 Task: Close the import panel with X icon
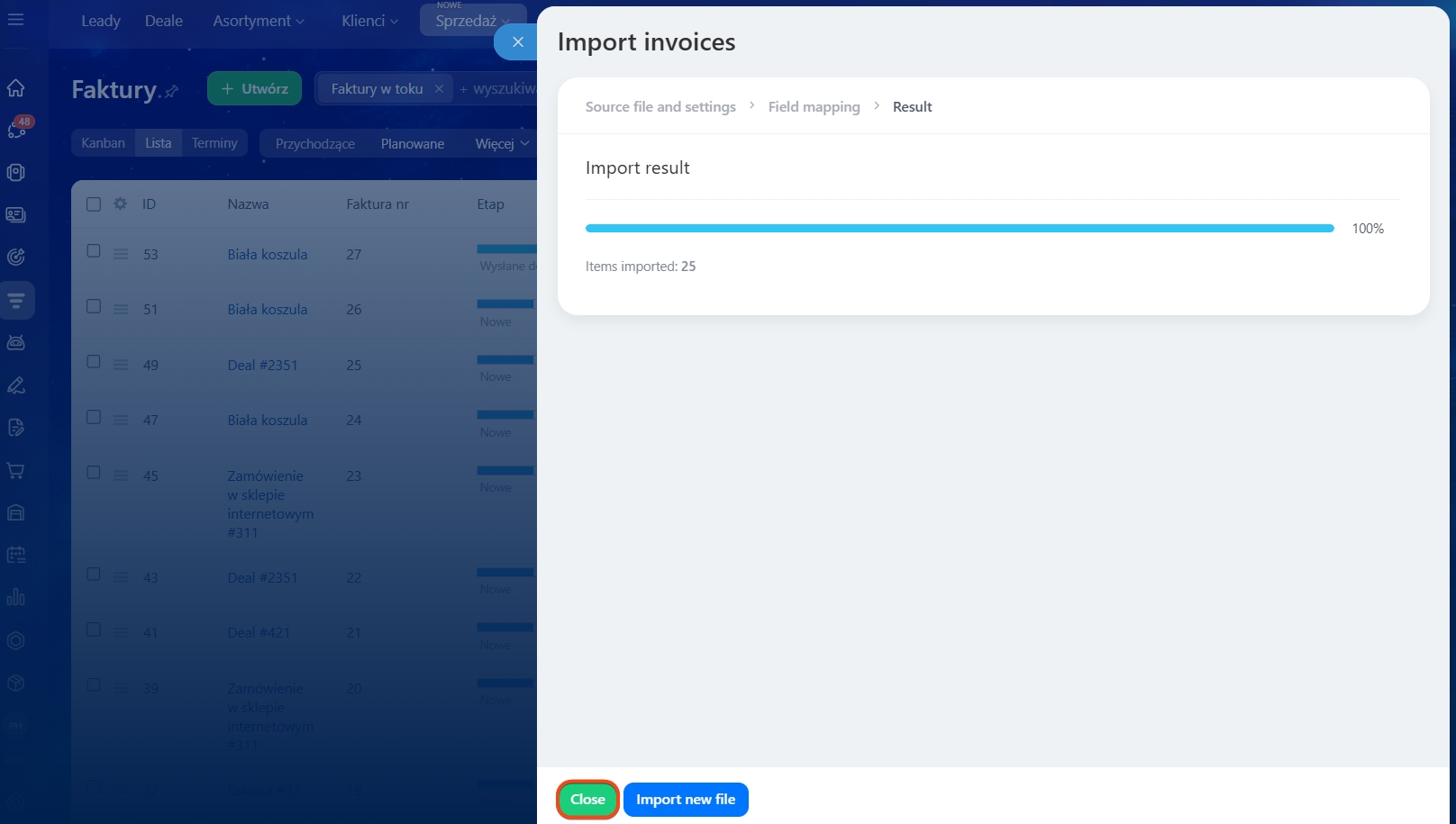click(x=517, y=41)
